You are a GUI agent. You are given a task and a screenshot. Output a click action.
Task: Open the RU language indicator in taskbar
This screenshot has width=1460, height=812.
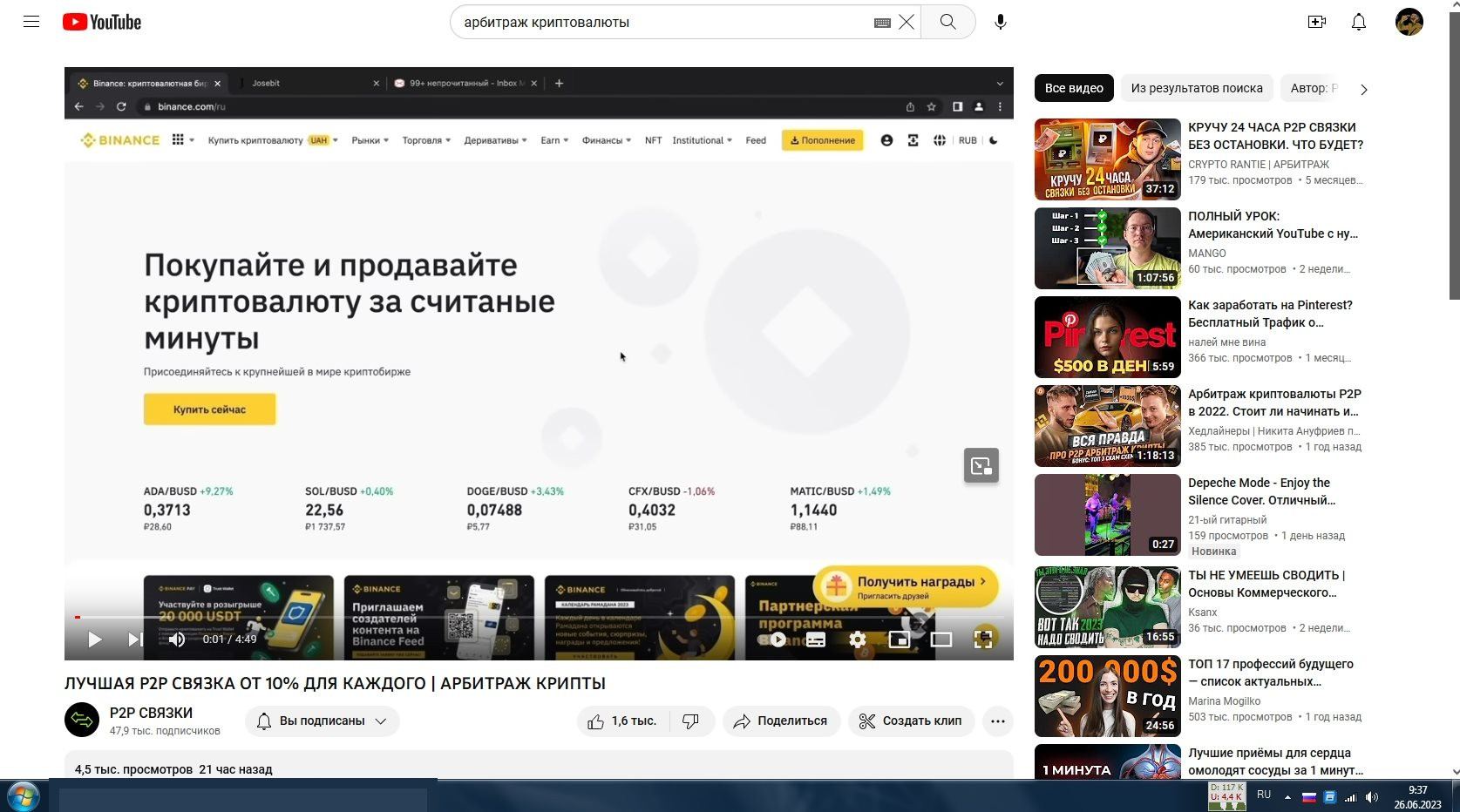(x=1264, y=795)
